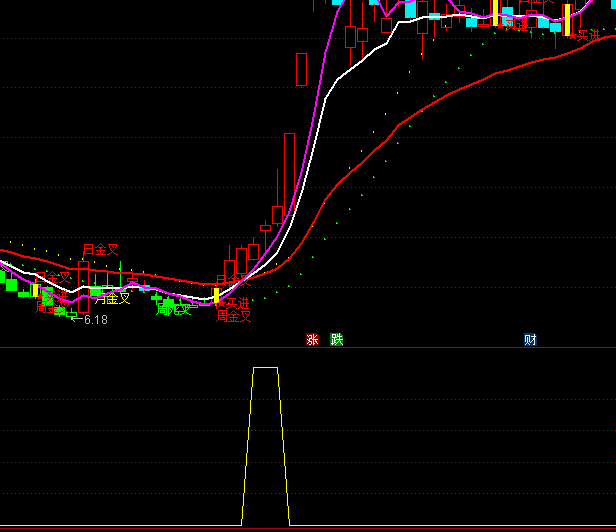This screenshot has height=532, width=616.
Task: Click the red 周金叉 label under 买进
Action: [233, 316]
